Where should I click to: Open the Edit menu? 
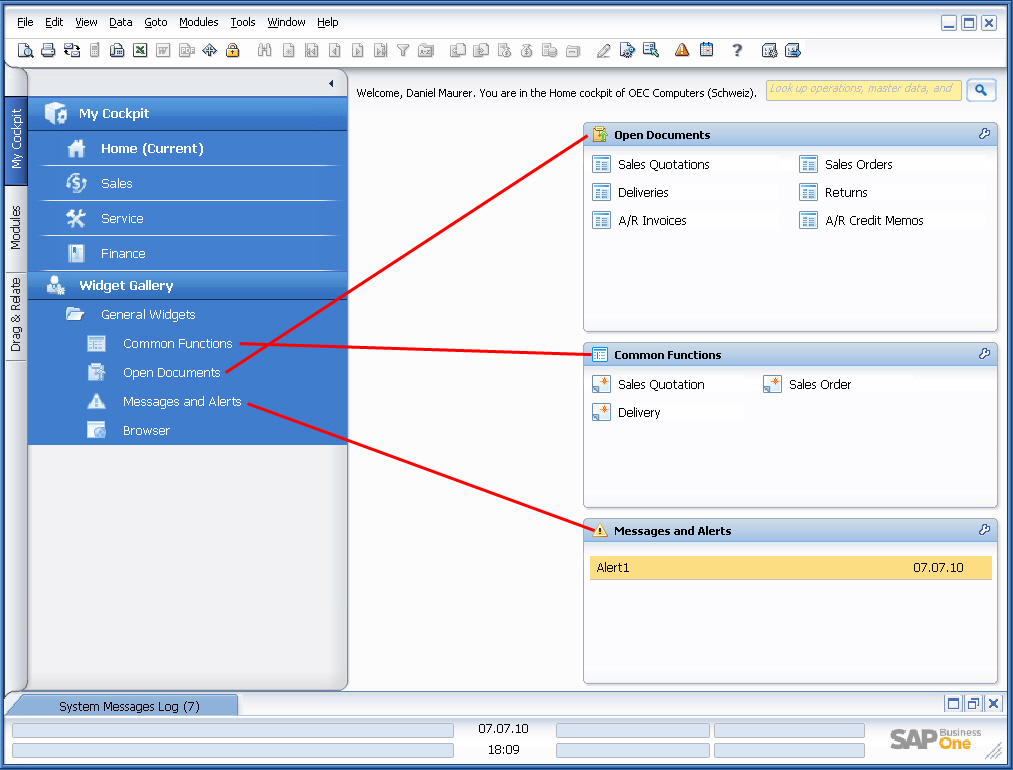click(54, 22)
